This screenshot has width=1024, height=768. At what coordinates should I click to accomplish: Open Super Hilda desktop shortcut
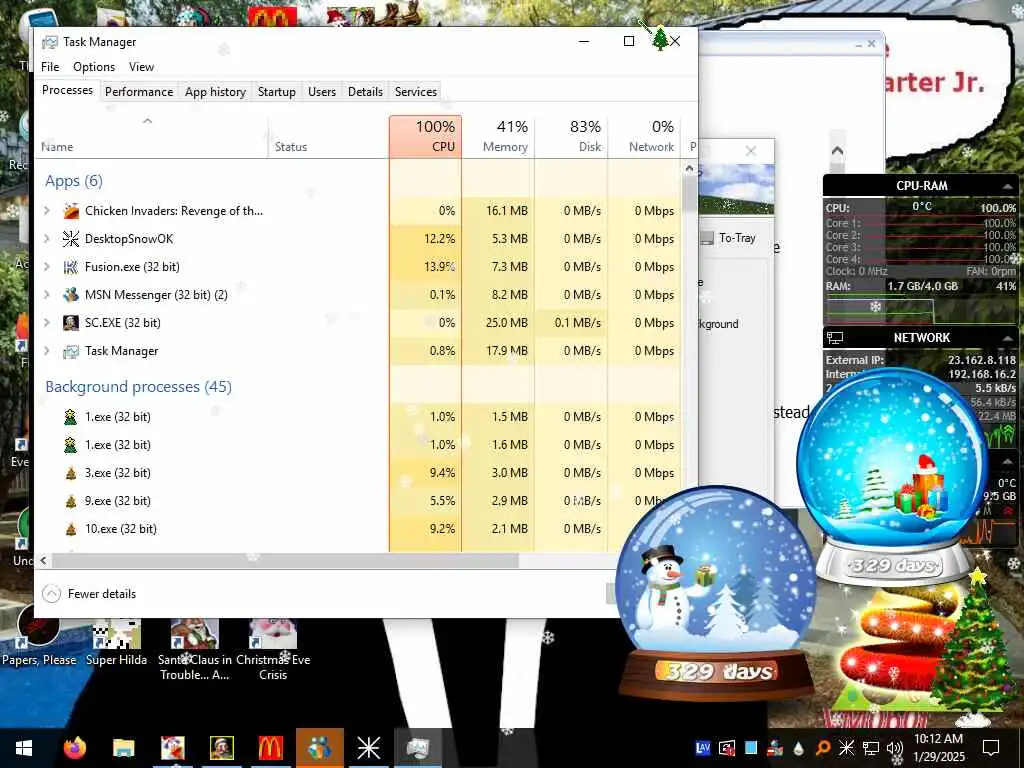116,643
